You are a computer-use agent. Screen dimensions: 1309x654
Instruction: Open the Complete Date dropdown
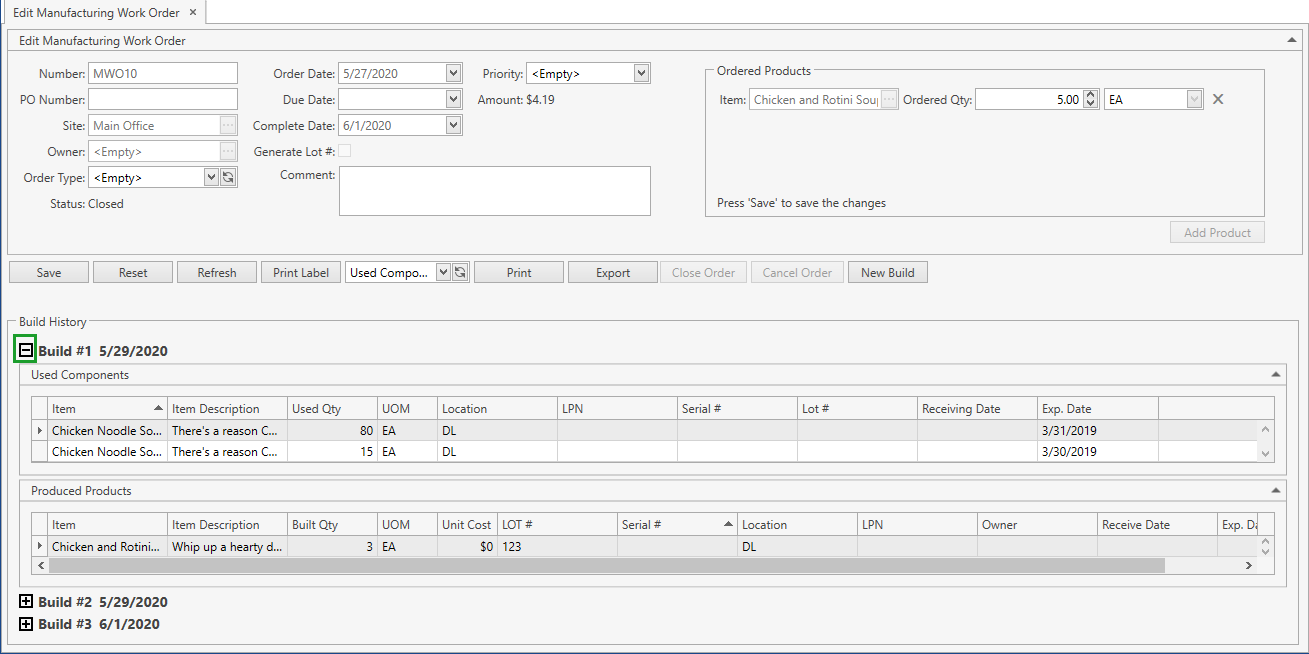(x=453, y=126)
